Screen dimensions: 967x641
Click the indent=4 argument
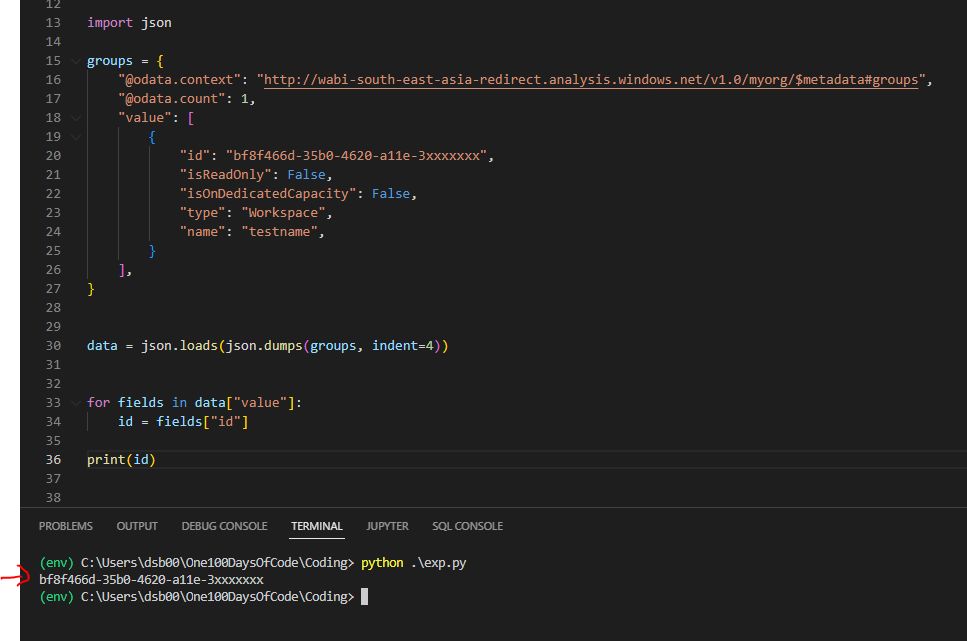point(403,345)
